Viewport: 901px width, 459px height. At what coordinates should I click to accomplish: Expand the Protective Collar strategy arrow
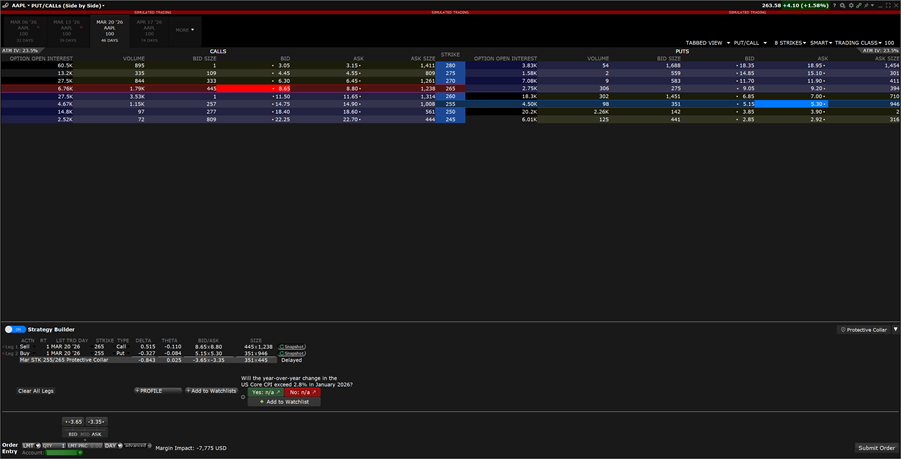click(895, 330)
